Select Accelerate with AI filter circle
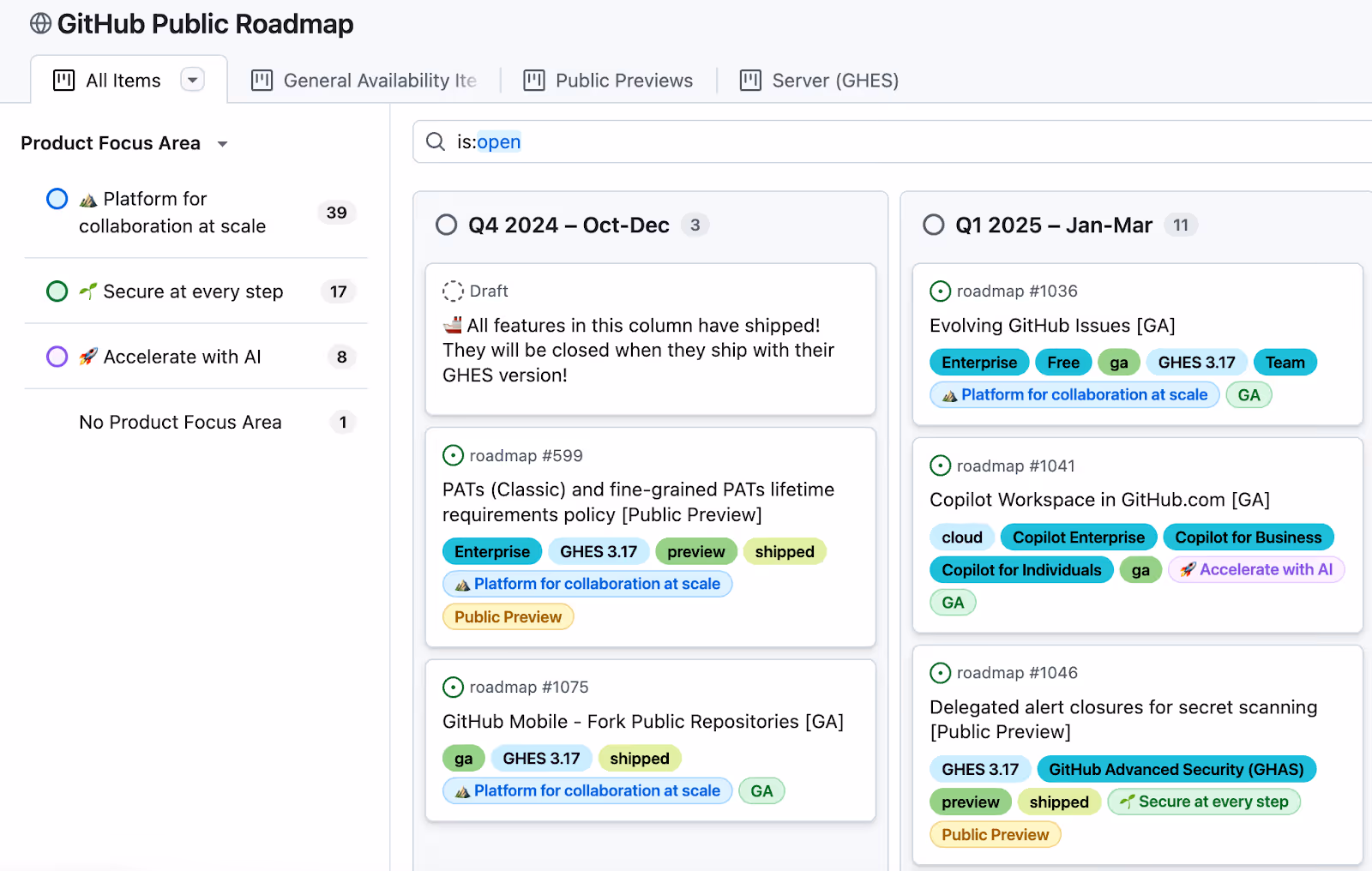The width and height of the screenshot is (1372, 871). click(x=57, y=357)
